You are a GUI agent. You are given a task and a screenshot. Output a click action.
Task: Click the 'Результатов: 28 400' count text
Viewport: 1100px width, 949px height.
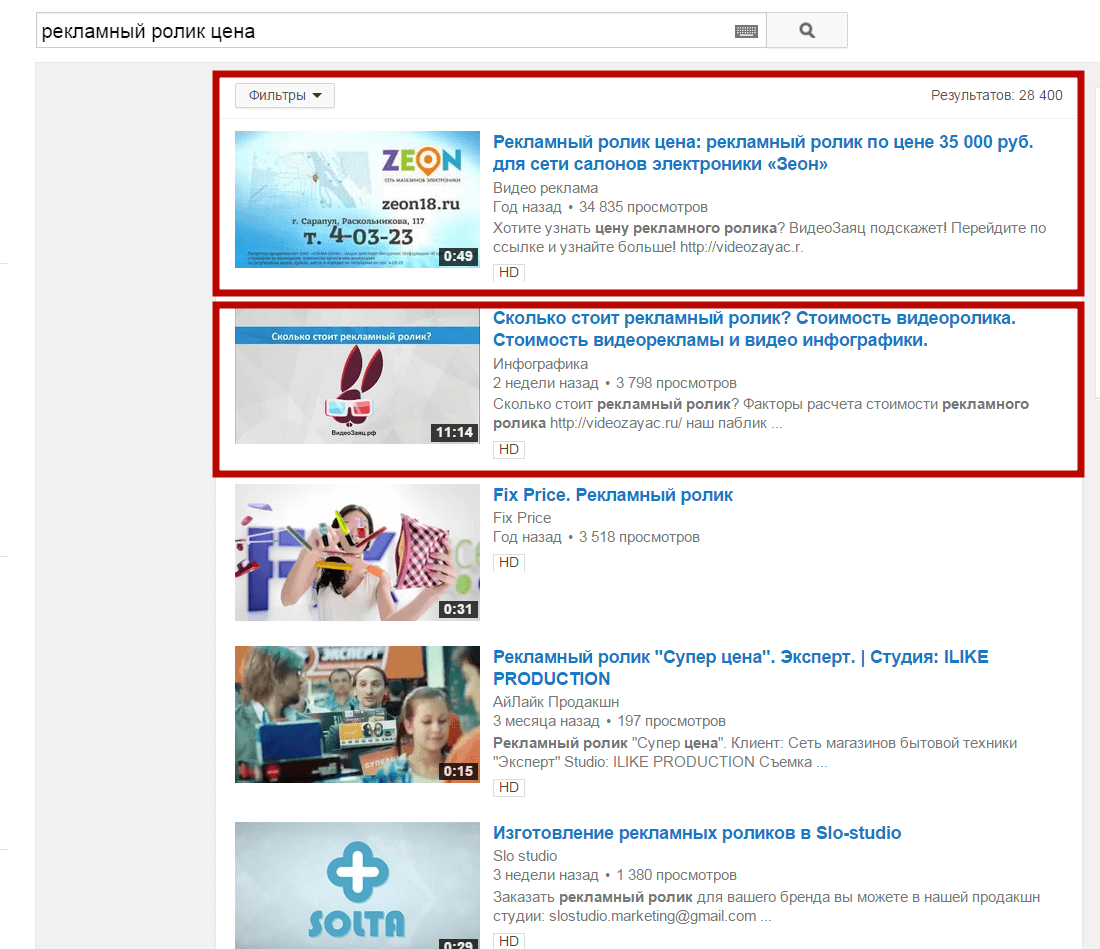tap(996, 95)
